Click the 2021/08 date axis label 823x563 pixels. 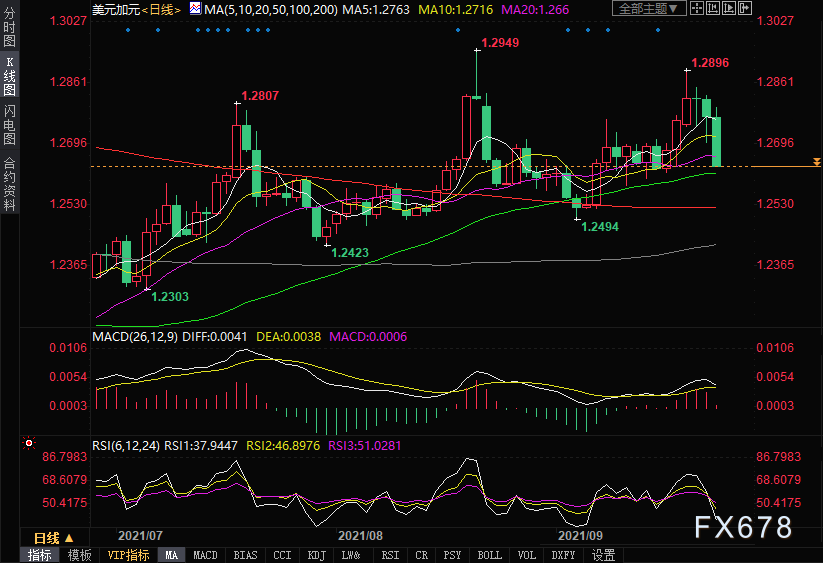coord(360,536)
